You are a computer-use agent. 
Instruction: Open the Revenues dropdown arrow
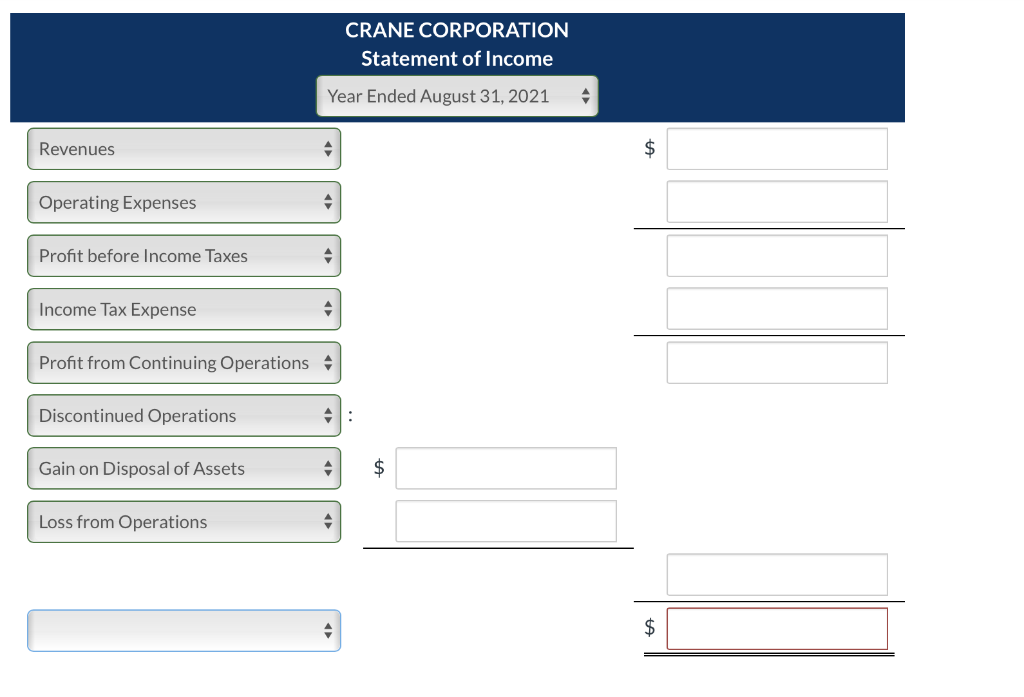pos(328,148)
